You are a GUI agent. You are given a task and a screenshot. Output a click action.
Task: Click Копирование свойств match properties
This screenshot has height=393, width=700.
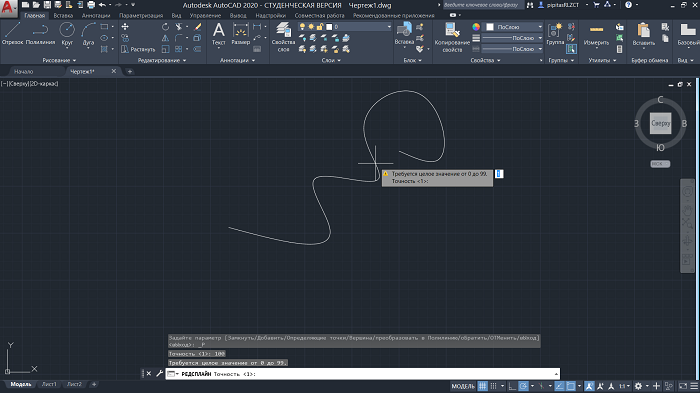452,37
